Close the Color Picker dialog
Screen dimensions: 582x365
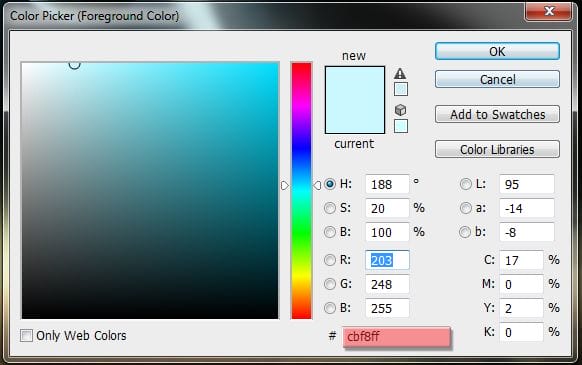548,11
